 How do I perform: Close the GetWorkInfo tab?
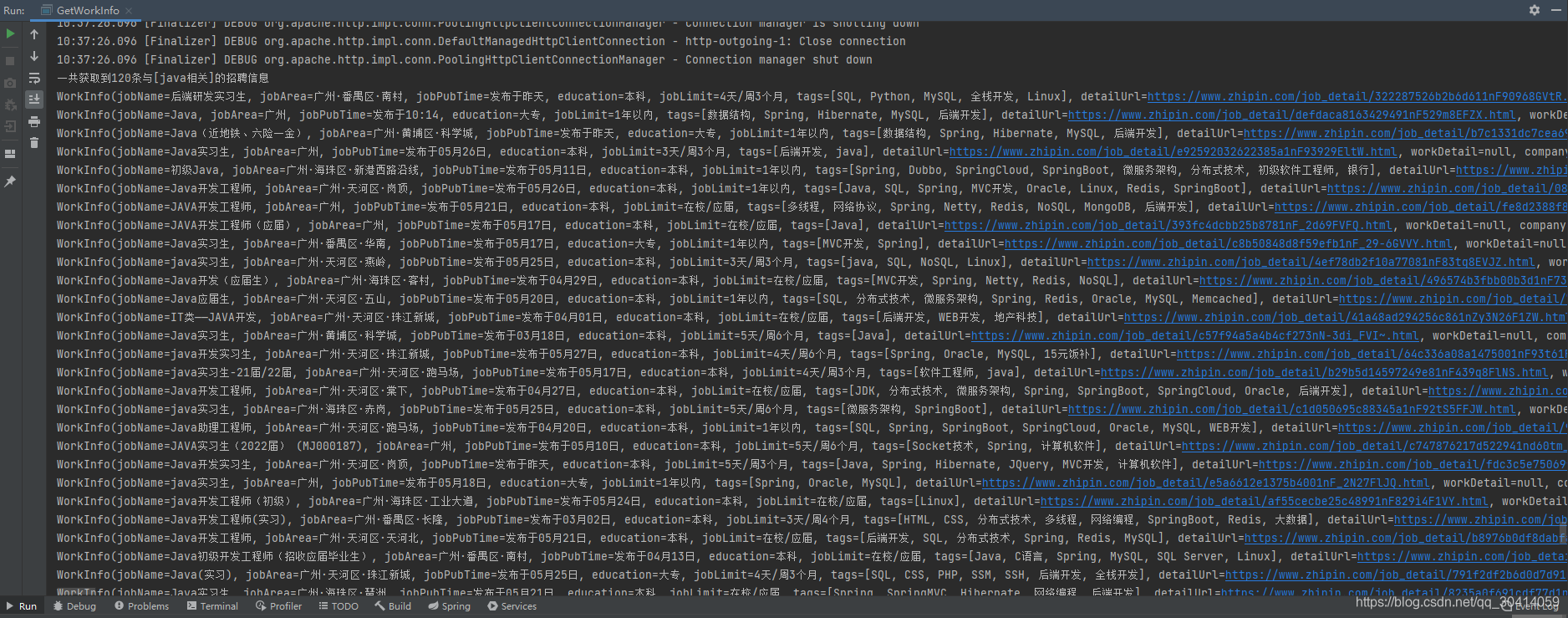(x=130, y=11)
